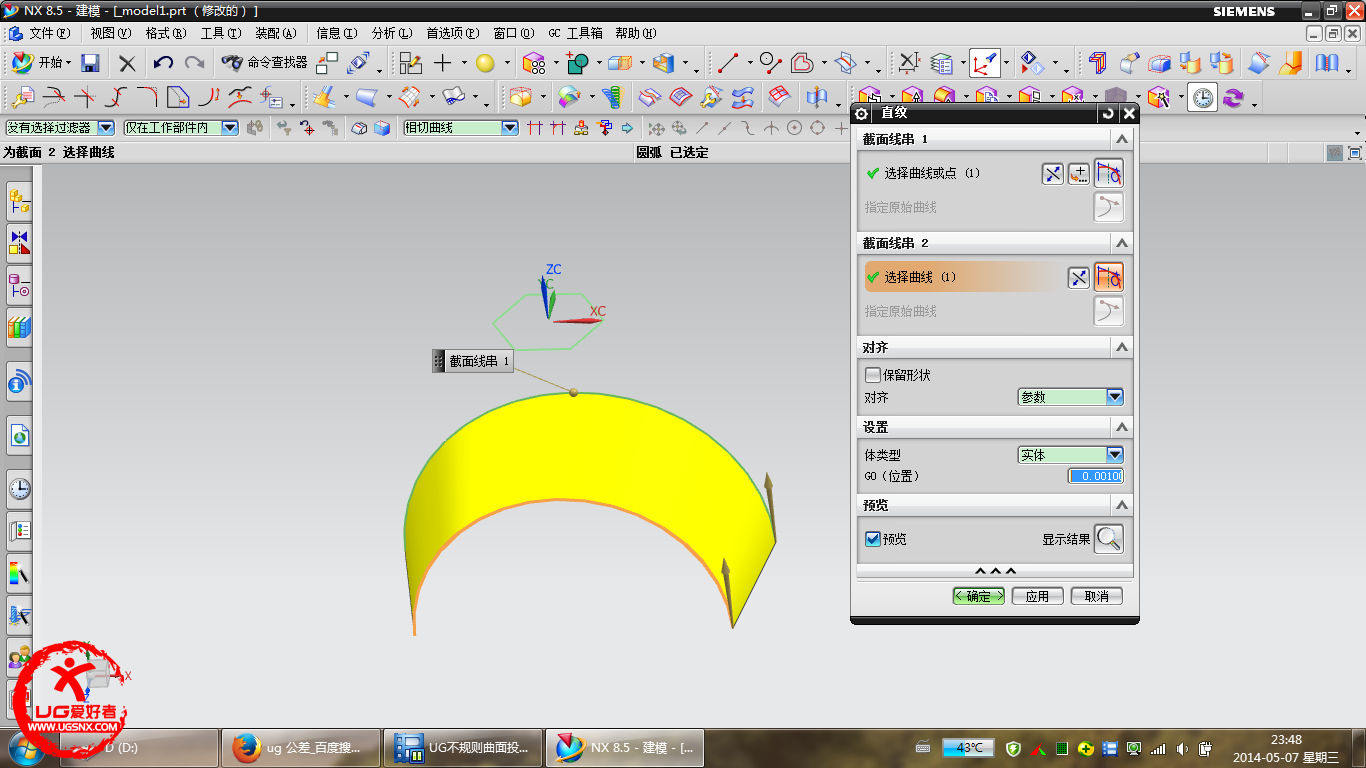Open the assembly navigator sidebar icon
Screen dimensions: 1366x768
click(19, 202)
